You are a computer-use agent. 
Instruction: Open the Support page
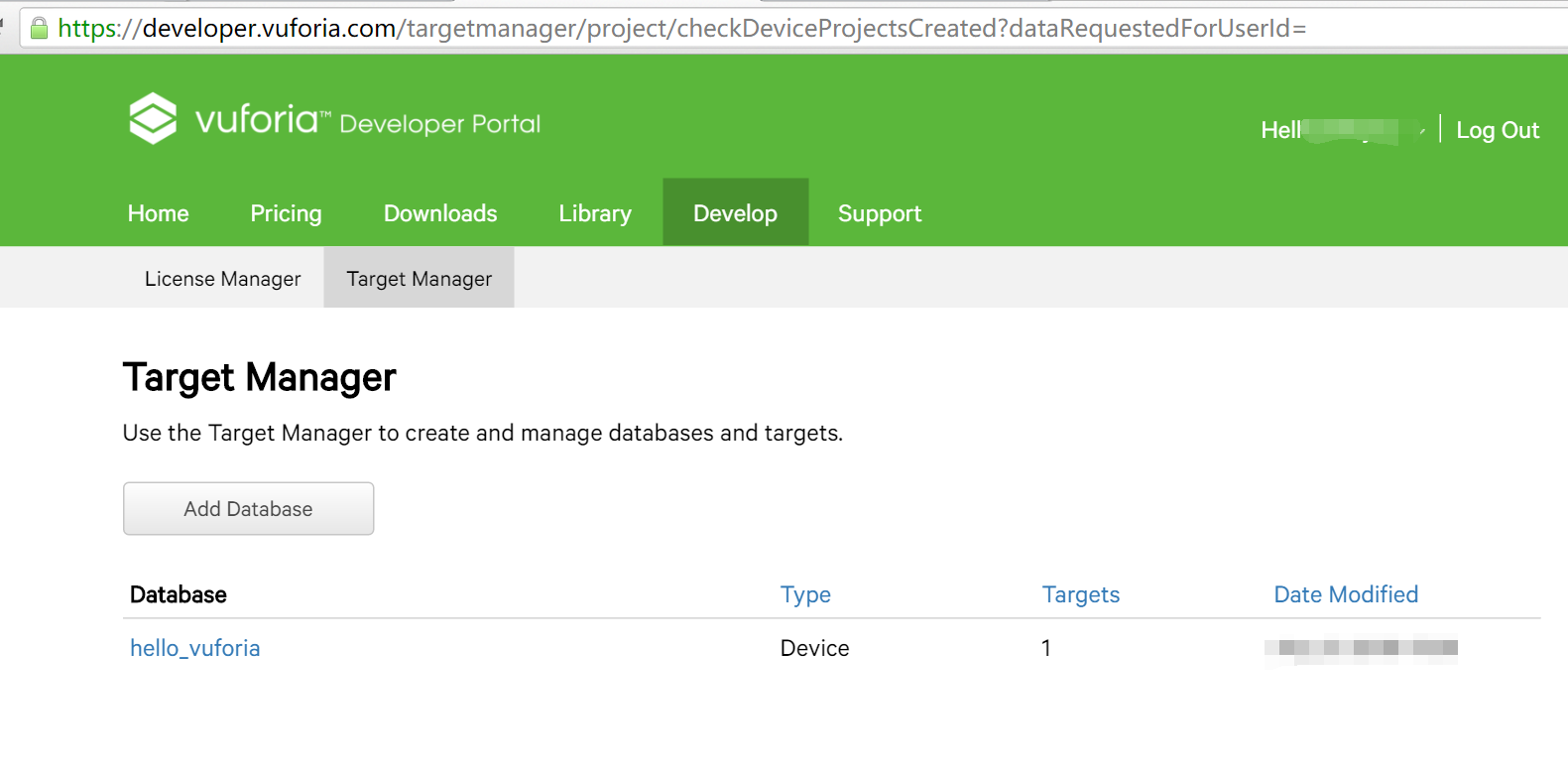880,213
